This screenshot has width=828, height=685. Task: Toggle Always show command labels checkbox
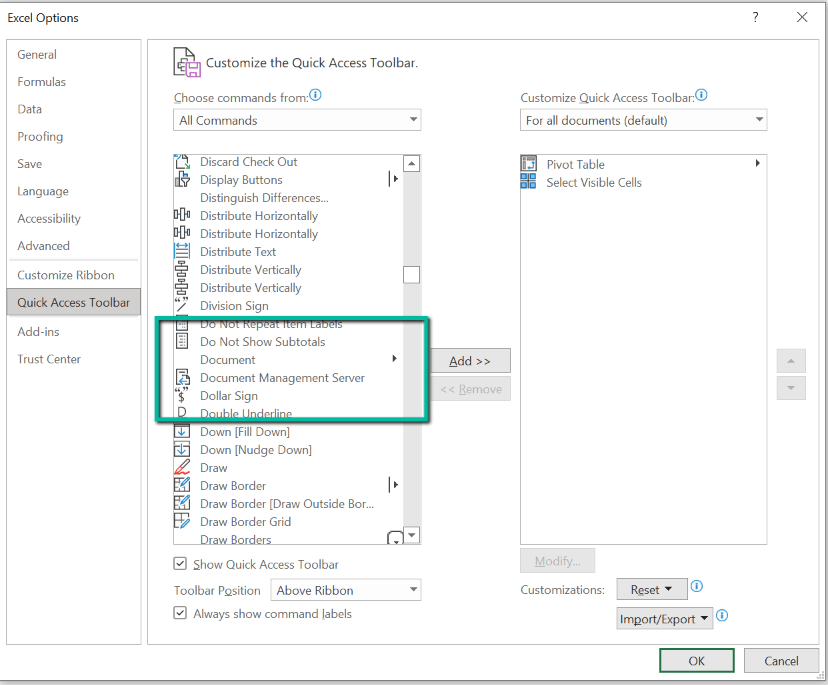180,613
